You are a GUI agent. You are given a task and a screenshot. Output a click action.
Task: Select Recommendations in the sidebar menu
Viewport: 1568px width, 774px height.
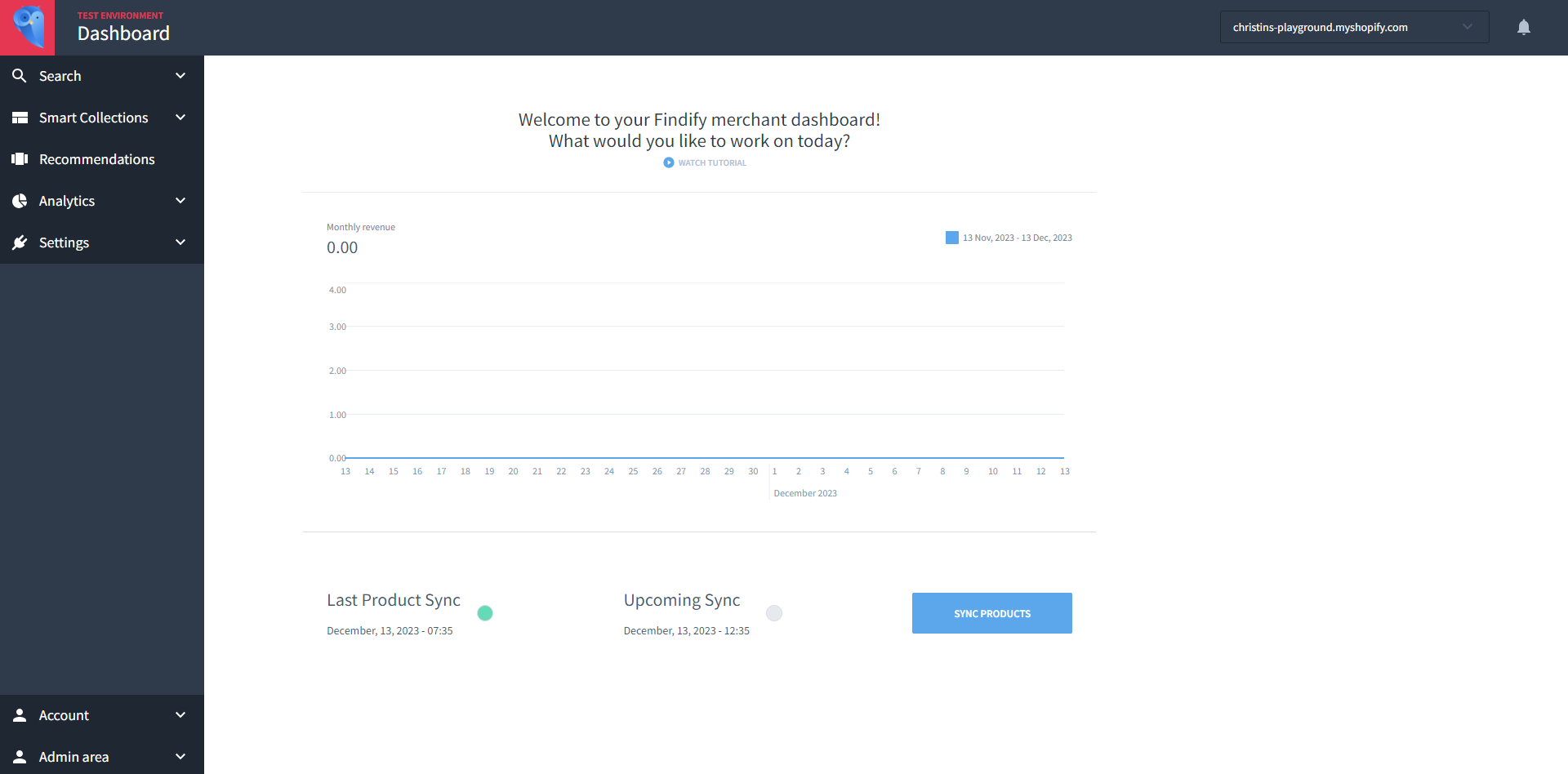(97, 158)
